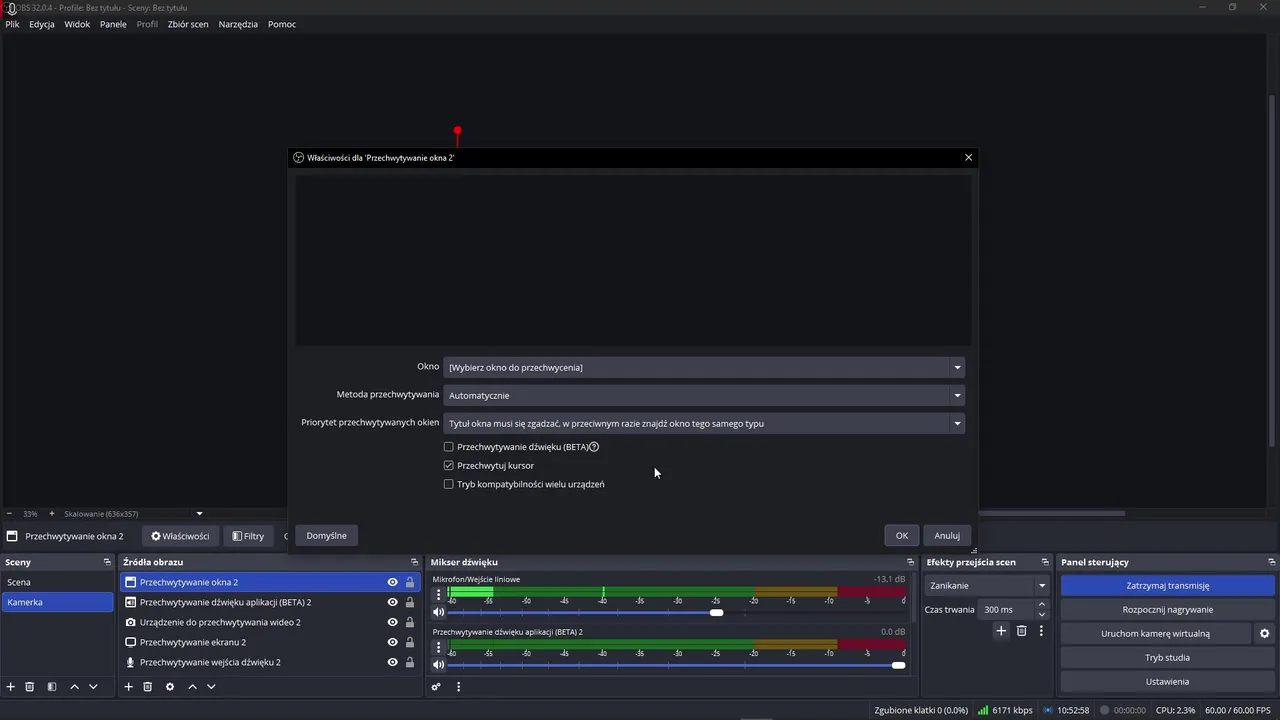Enable Przechwytywanie dźwięku (BETA) checkbox
This screenshot has height=720, width=1280.
449,447
